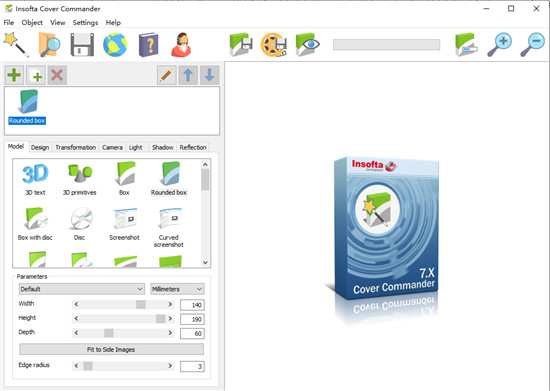Viewport: 550px width, 391px height.
Task: Save project using floppy disk icon
Action: click(x=82, y=45)
